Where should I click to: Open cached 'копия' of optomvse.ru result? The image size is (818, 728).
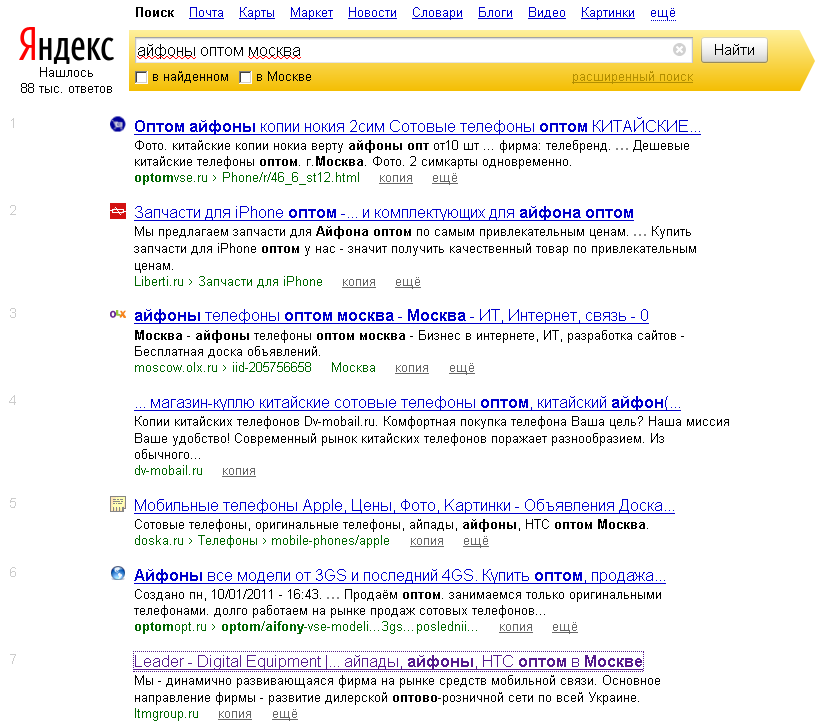395,178
